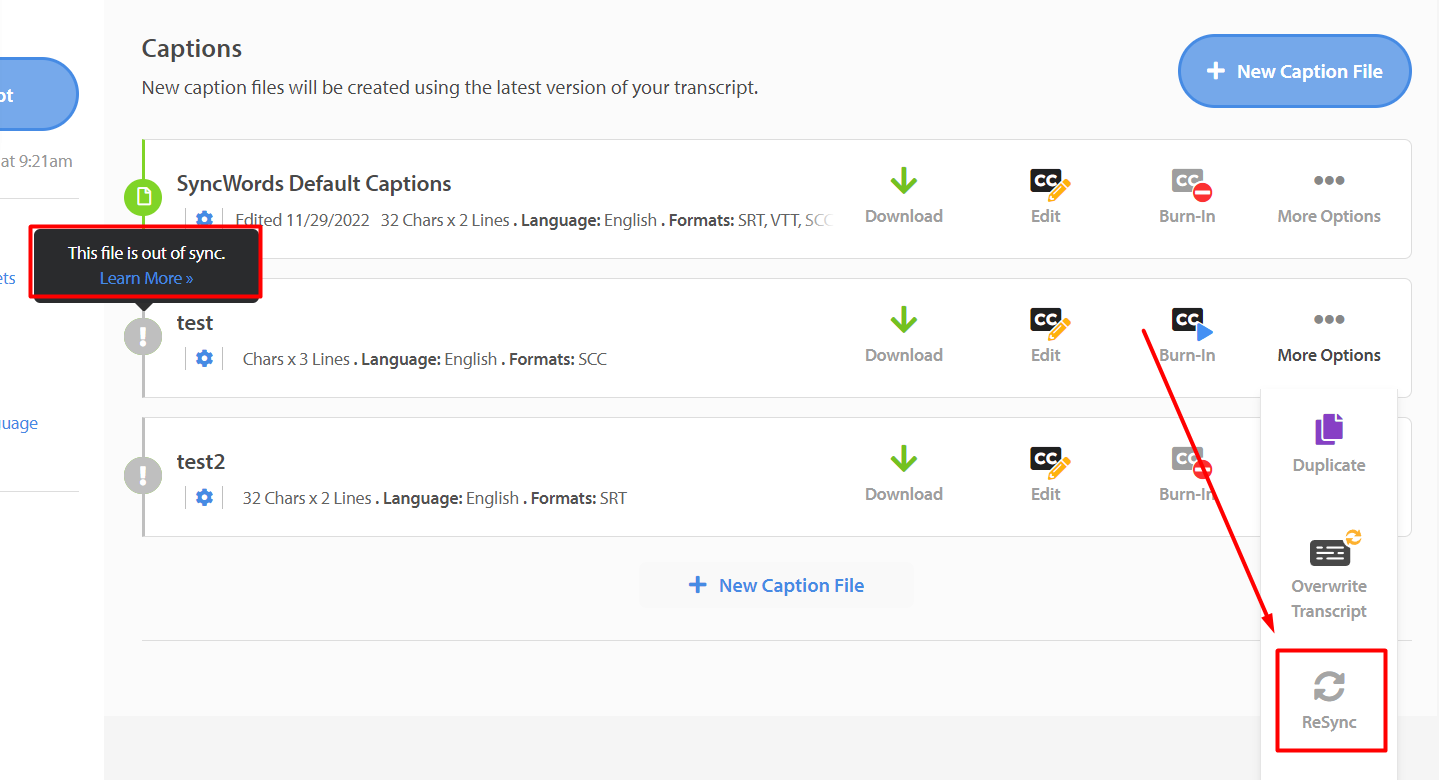
Task: Edit SyncWords Default Captions
Action: 1046,197
